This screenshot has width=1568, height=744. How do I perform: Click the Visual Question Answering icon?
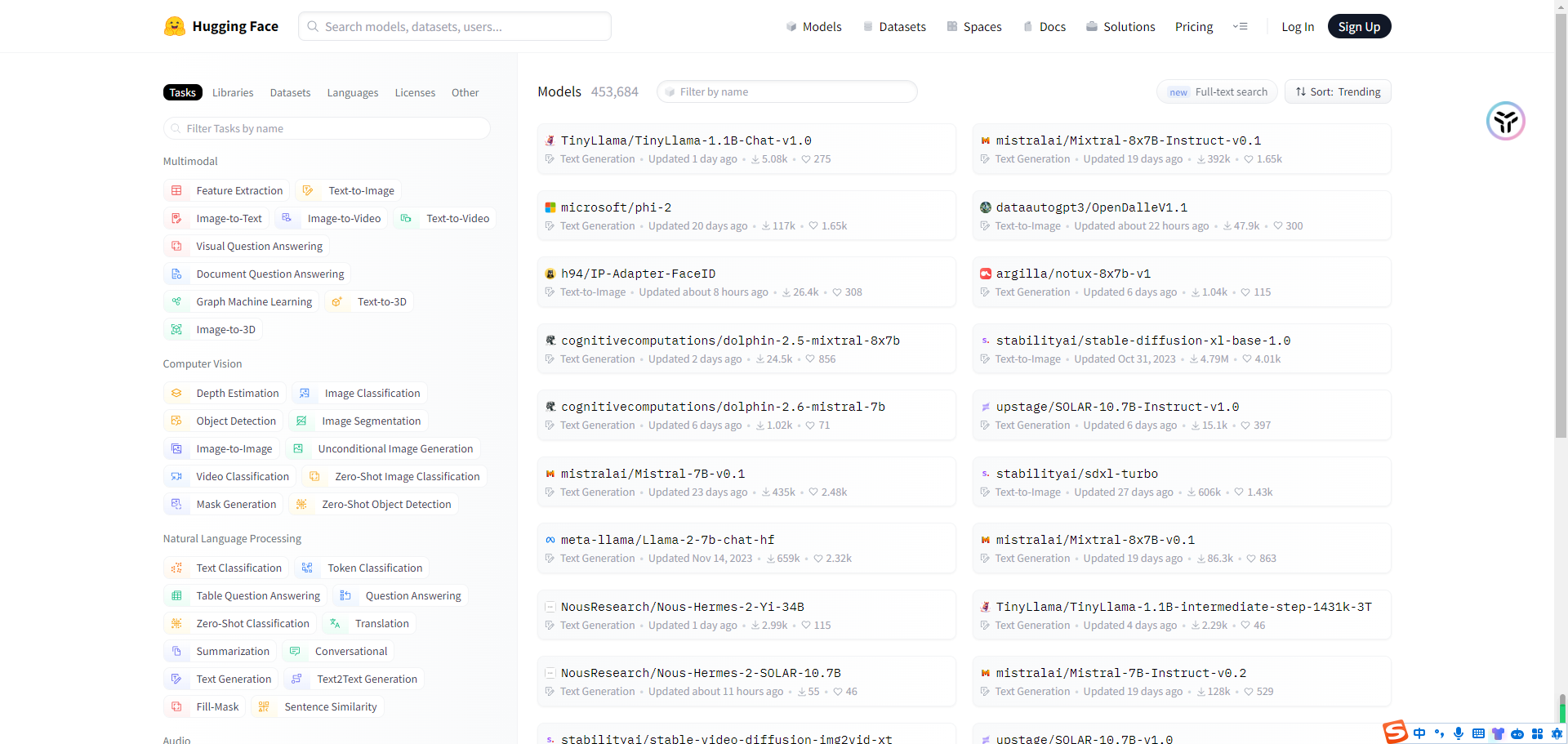coord(176,246)
